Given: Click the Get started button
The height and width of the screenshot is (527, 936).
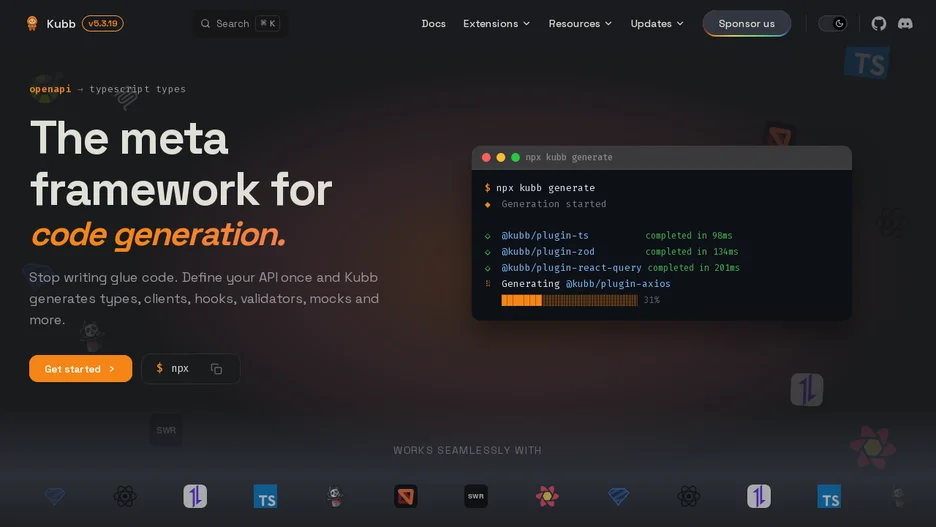Looking at the screenshot, I should (x=81, y=369).
